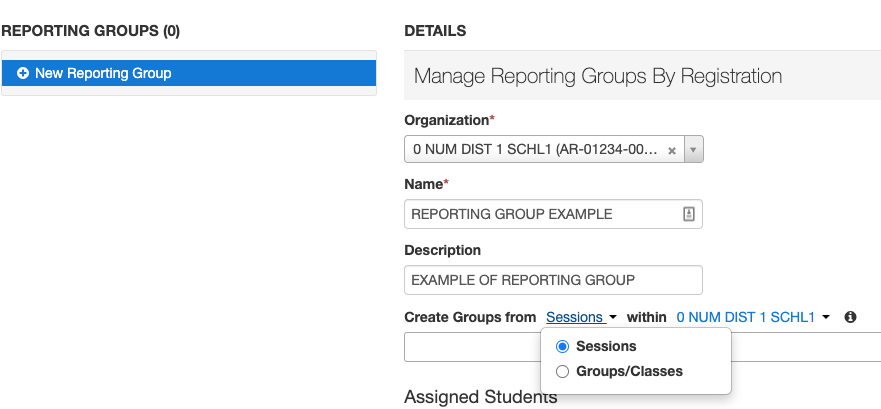Click the Name input containing REPORTING GROUP EXAMPLE
This screenshot has height=409, width=881.
click(x=540, y=214)
